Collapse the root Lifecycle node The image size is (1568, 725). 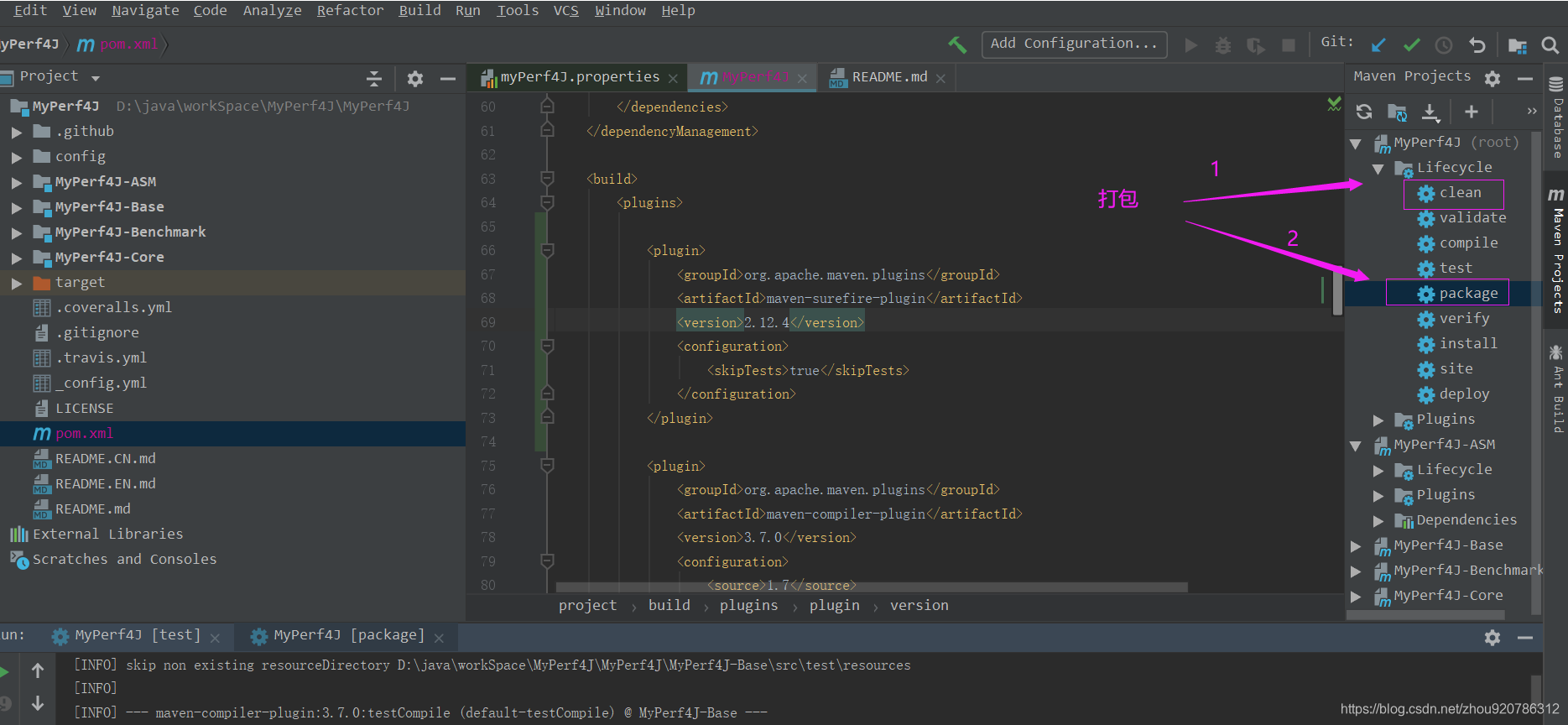click(1378, 169)
